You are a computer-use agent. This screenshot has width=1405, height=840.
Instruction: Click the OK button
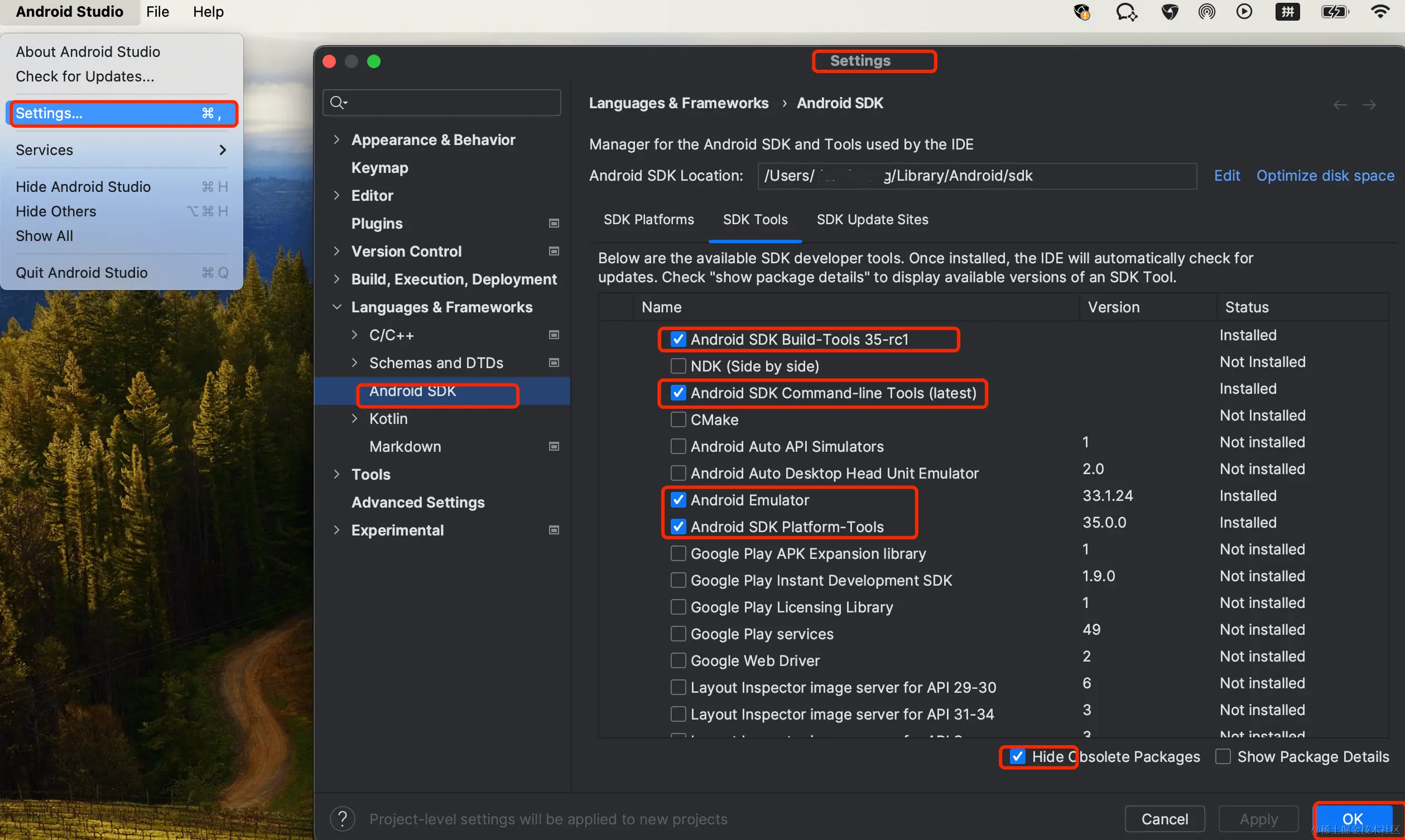pos(1353,818)
